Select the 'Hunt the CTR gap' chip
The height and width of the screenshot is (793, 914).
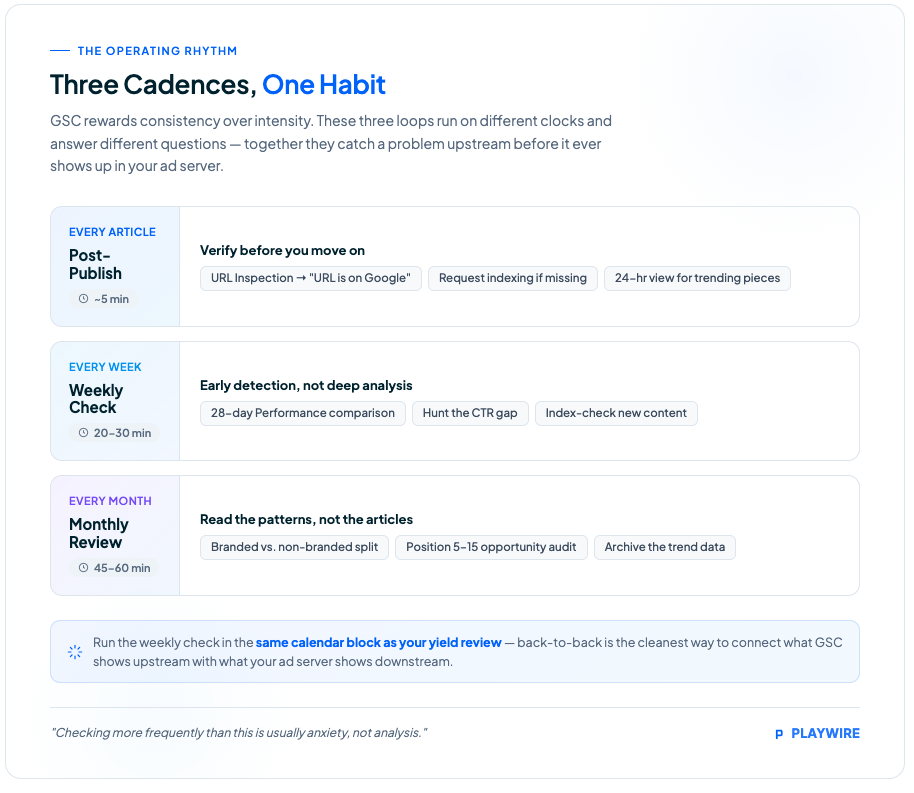pos(470,413)
